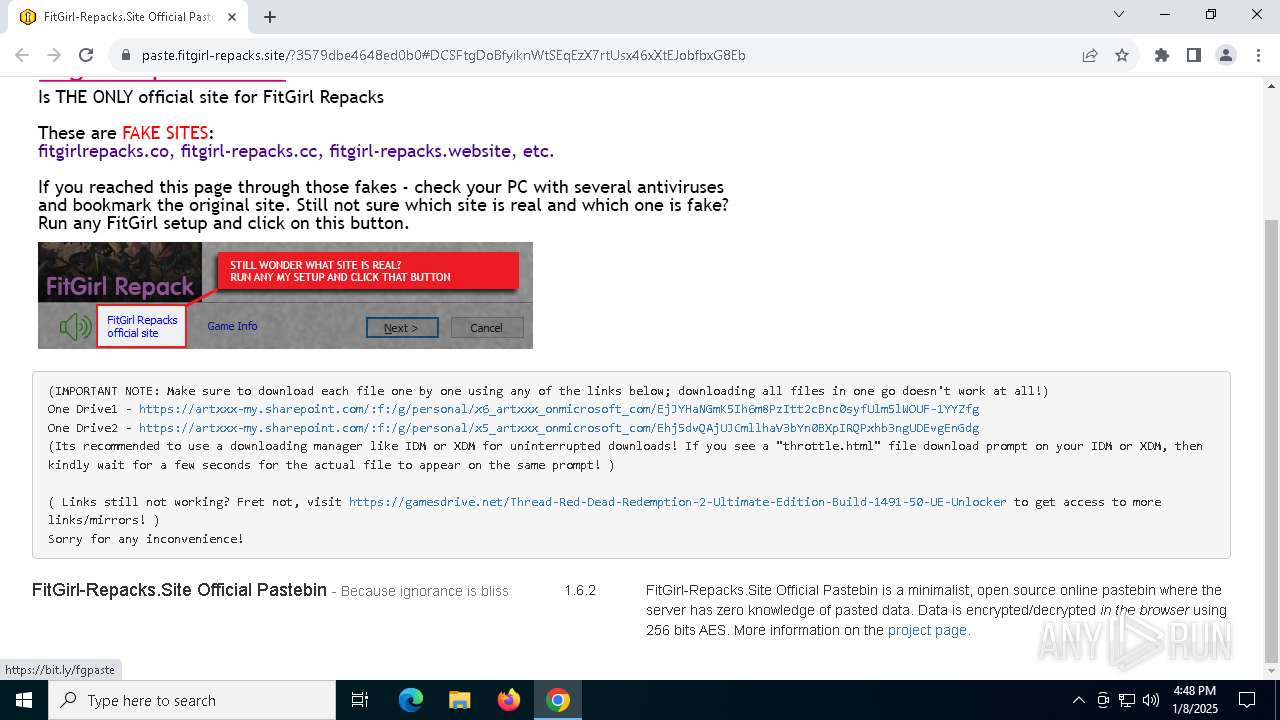Click the FitGirl setup screenshot image
Image resolution: width=1280 pixels, height=720 pixels.
tap(285, 295)
